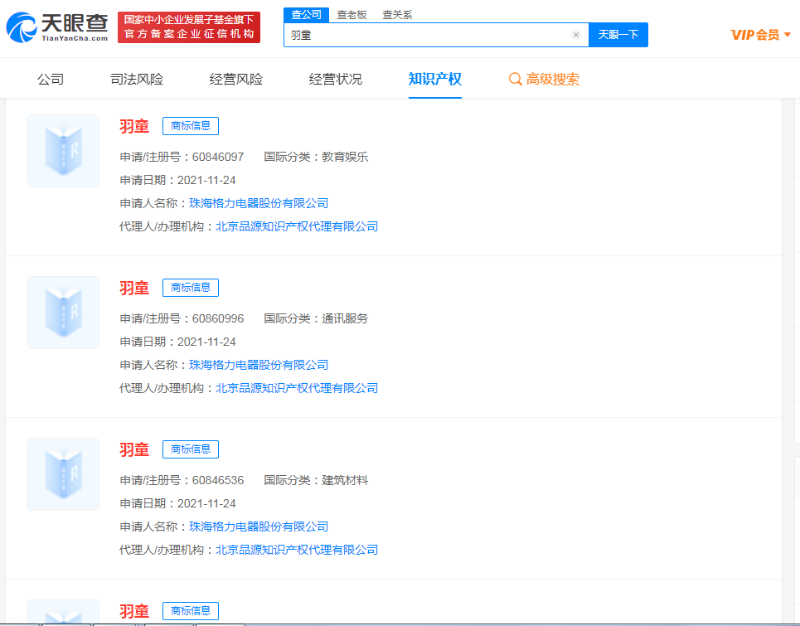This screenshot has width=800, height=626.
Task: Select the 知识产权 tab
Action: (435, 79)
